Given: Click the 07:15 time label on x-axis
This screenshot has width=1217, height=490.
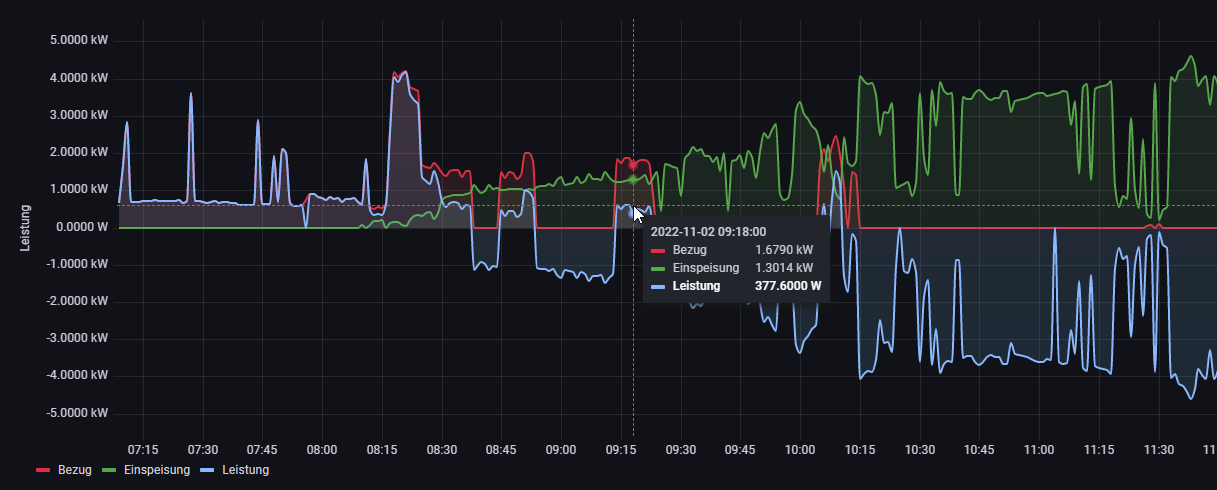Looking at the screenshot, I should [143, 450].
